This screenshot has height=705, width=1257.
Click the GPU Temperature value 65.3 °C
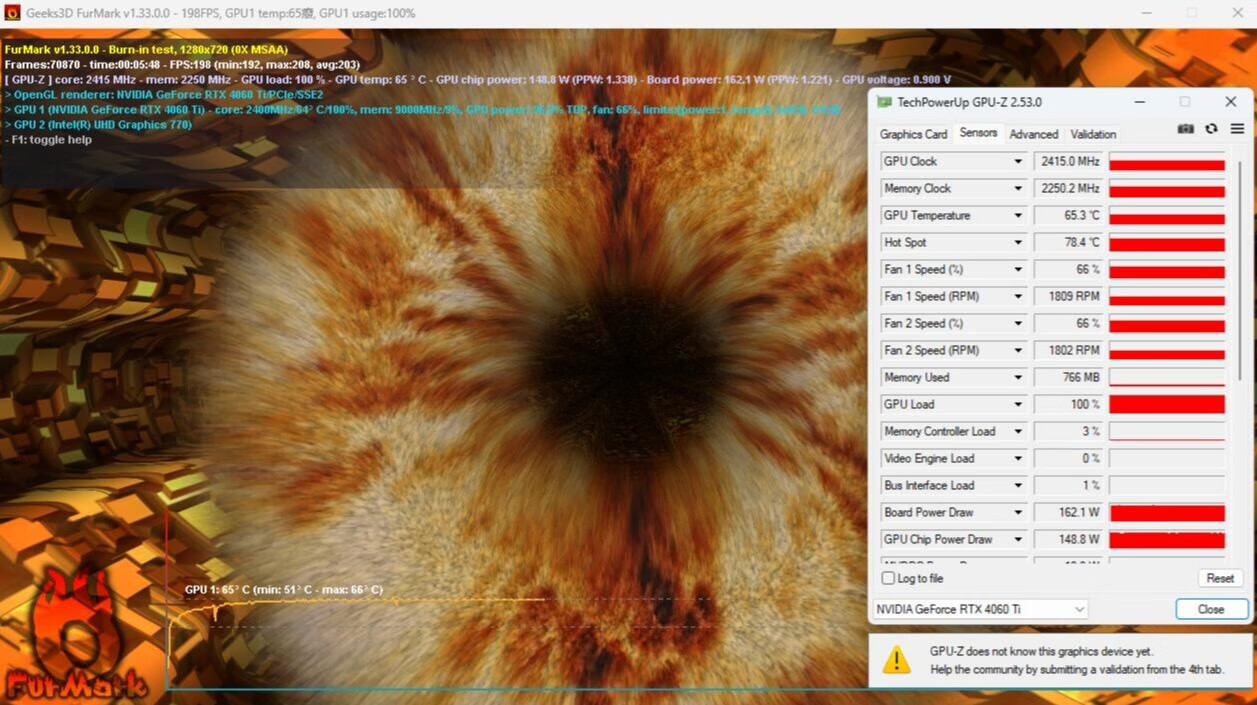[1068, 215]
